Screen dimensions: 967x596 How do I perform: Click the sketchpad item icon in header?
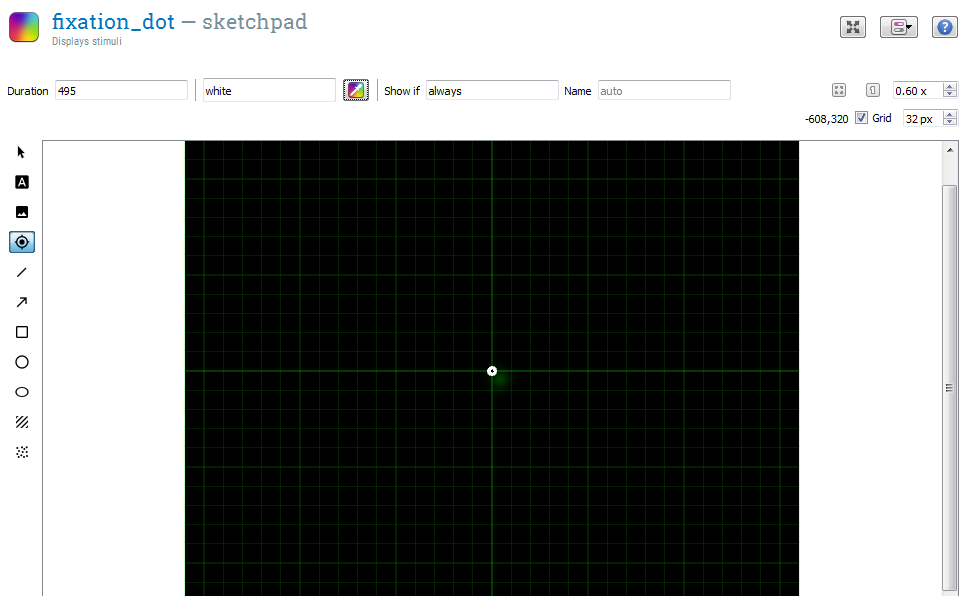click(24, 27)
